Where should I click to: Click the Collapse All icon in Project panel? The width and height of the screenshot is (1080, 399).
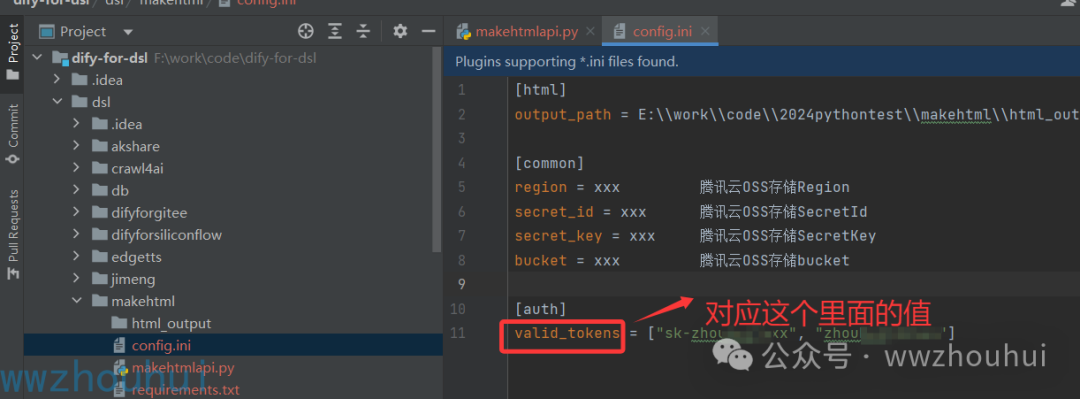[364, 31]
